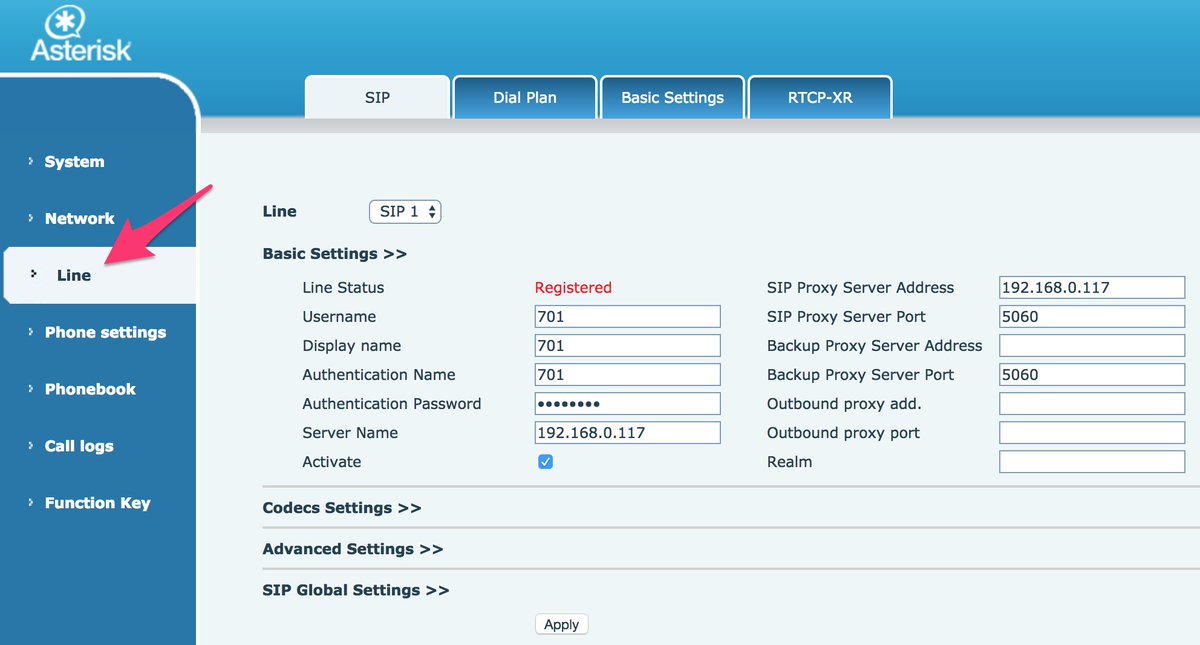
Task: Click the arrow bullet beside Line
Action: (35, 273)
